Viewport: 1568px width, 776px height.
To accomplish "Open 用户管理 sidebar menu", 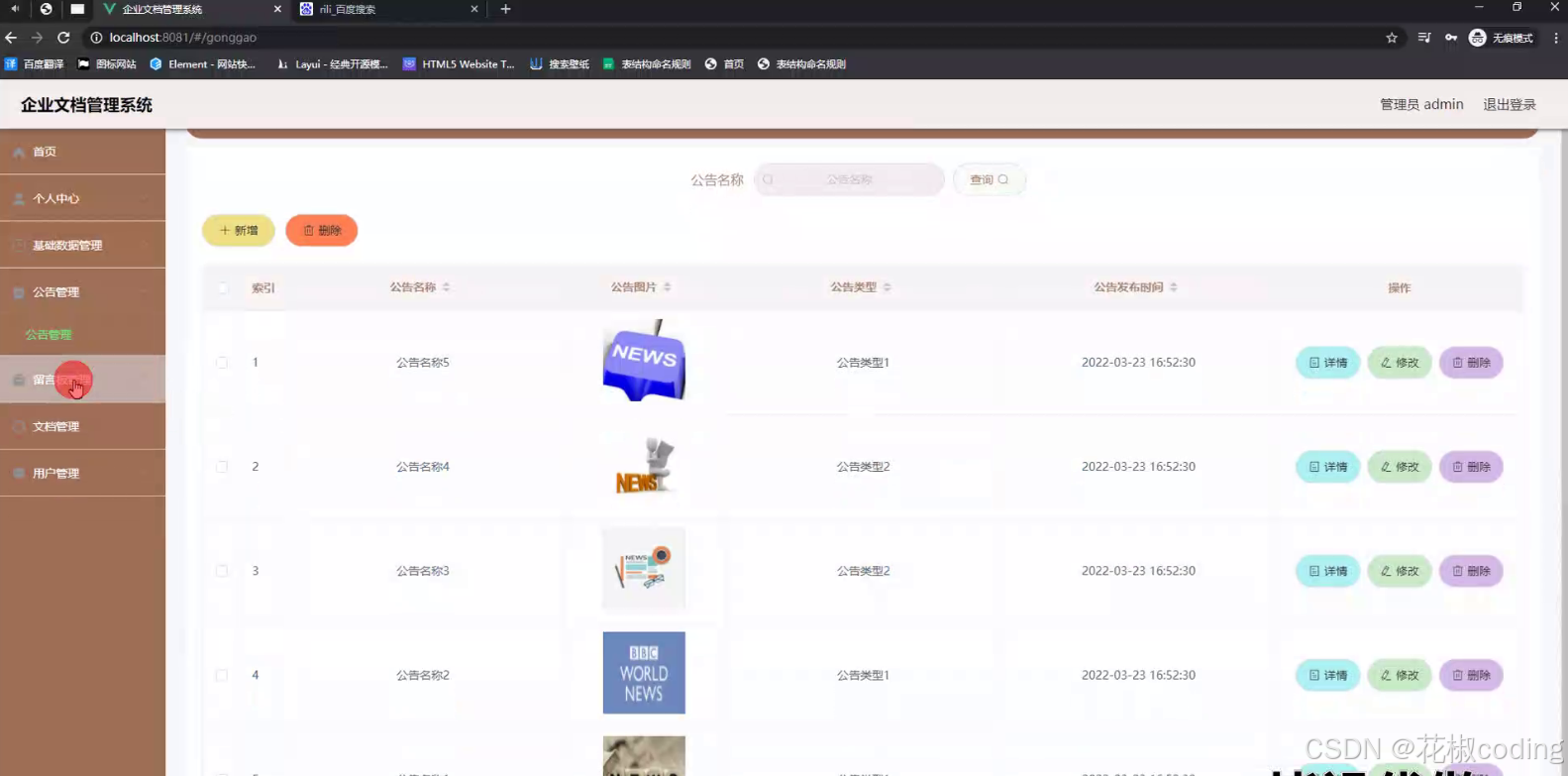I will pyautogui.click(x=82, y=473).
